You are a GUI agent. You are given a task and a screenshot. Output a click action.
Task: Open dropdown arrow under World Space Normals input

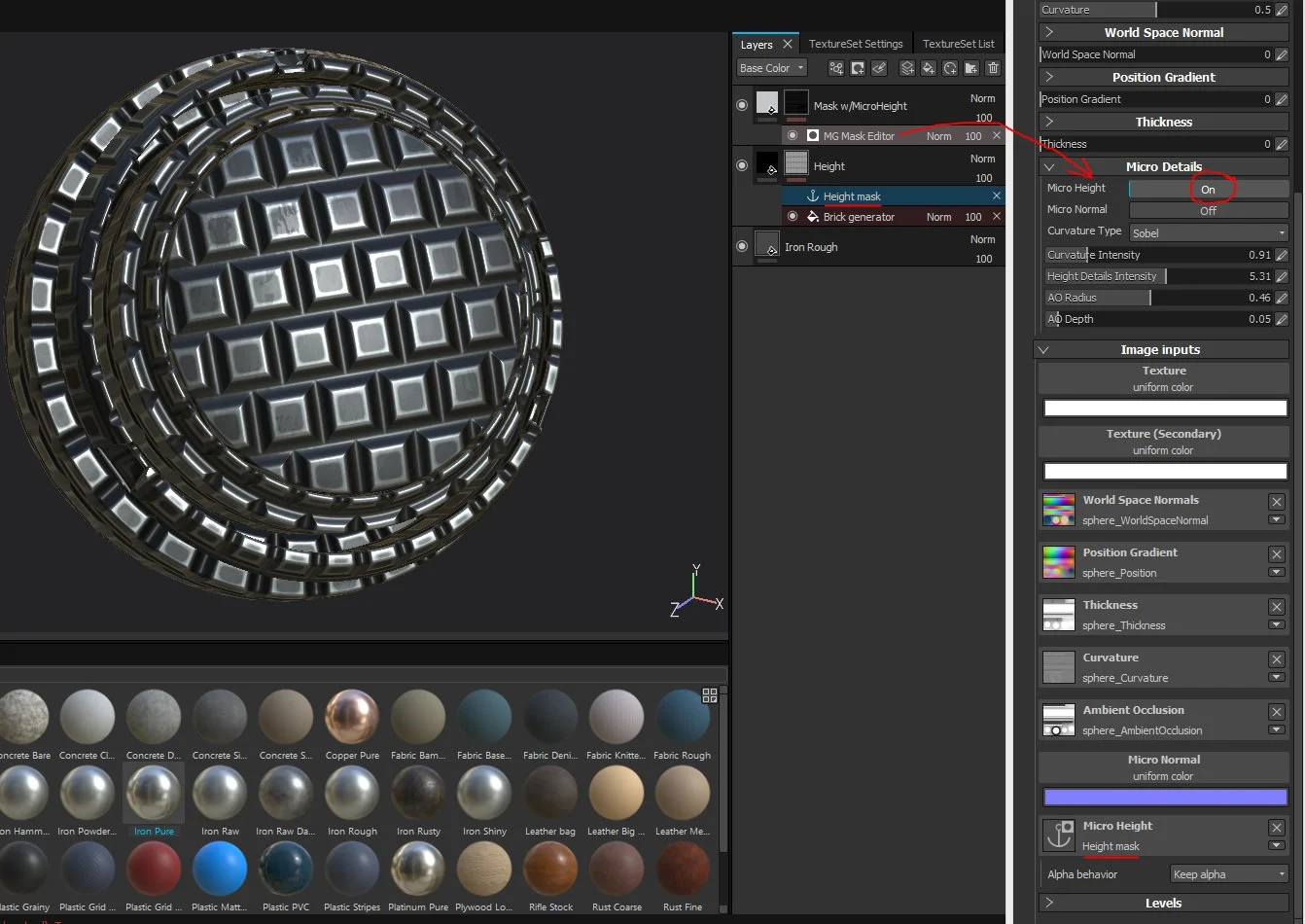tap(1277, 520)
